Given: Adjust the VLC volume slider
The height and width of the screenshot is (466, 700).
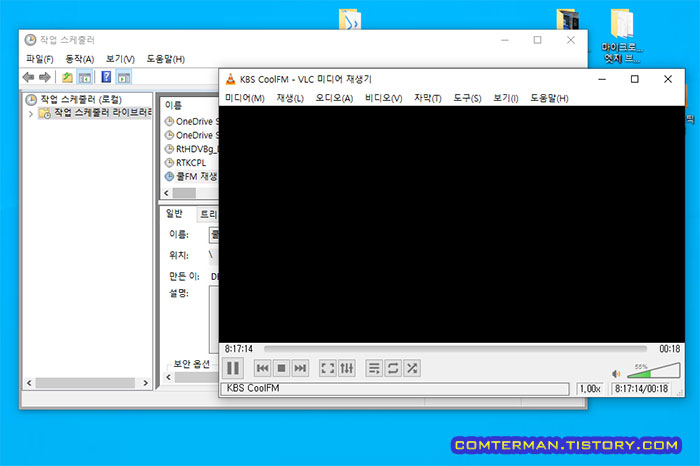Looking at the screenshot, I should coord(653,370).
